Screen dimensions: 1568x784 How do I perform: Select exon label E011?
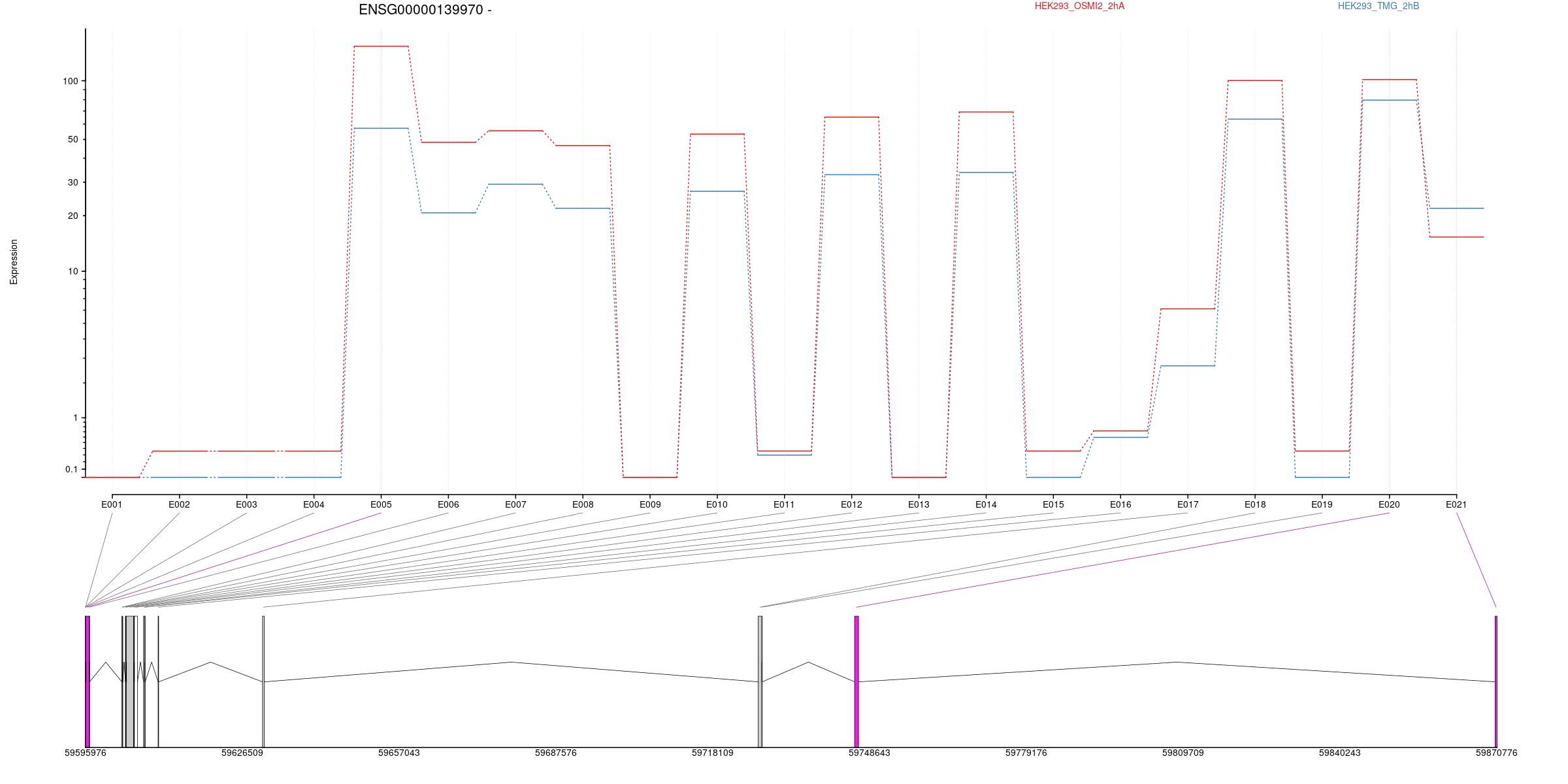[784, 504]
